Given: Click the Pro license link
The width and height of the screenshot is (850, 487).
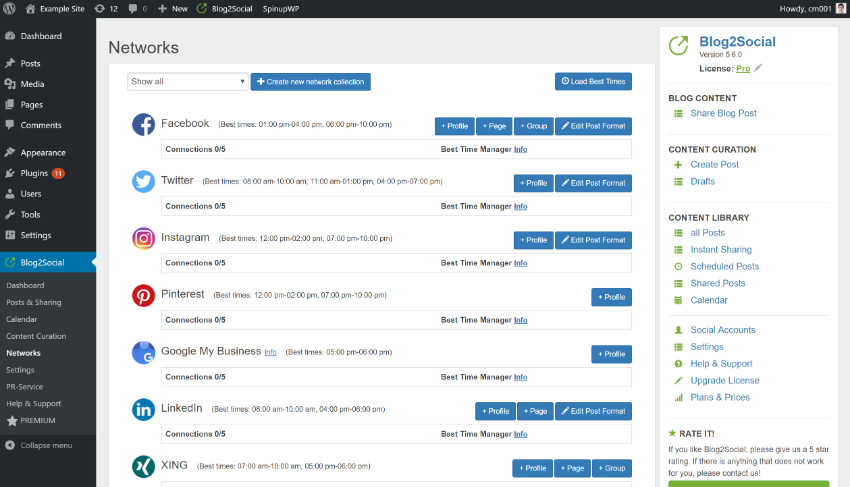Looking at the screenshot, I should (743, 68).
